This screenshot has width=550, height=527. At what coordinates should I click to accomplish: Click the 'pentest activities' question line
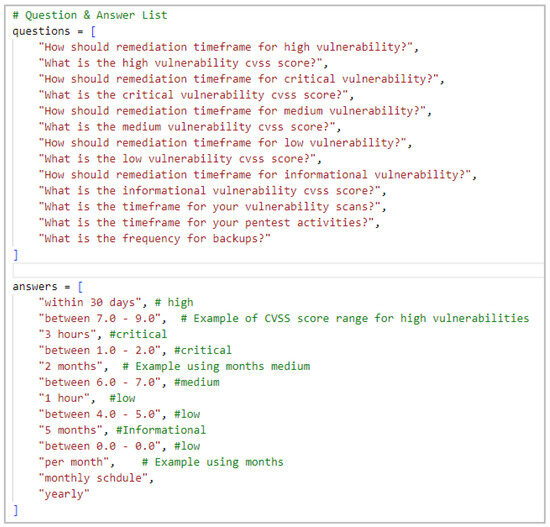(x=206, y=223)
